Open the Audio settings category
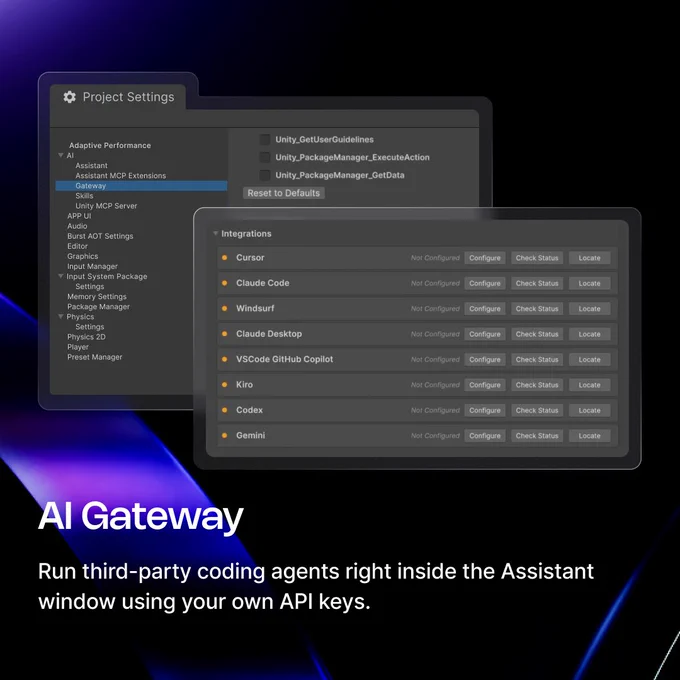The height and width of the screenshot is (680, 680). 77,226
